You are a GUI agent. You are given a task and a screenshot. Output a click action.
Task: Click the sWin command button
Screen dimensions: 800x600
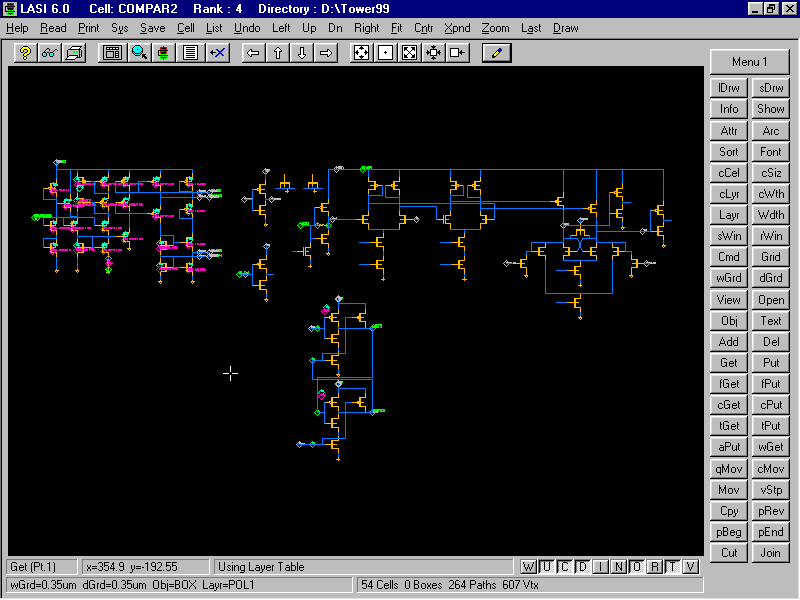pos(729,236)
